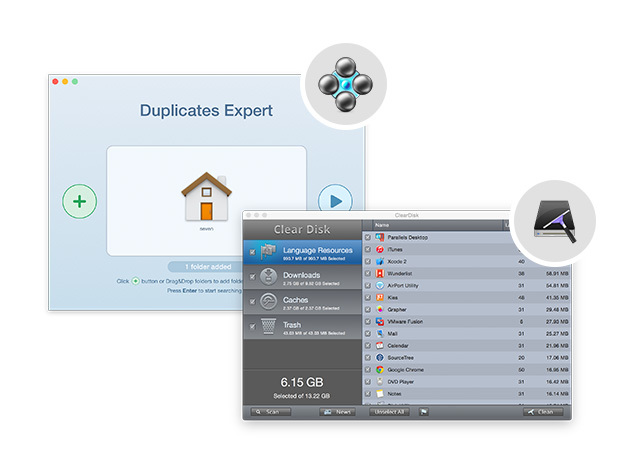The image size is (630, 473).
Task: Click the iTunes app icon in list
Action: (380, 249)
